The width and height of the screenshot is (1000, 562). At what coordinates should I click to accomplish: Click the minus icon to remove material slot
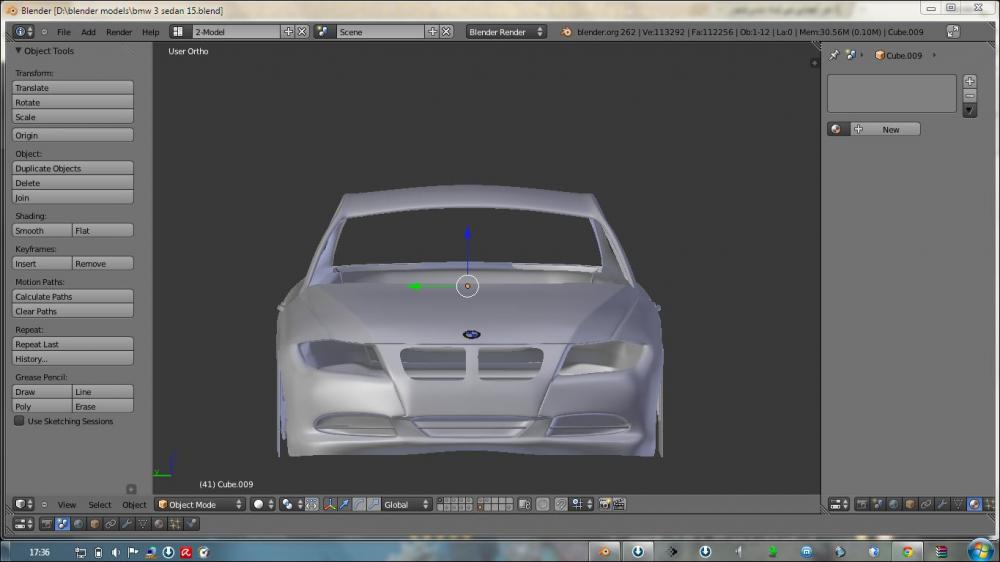(x=969, y=95)
